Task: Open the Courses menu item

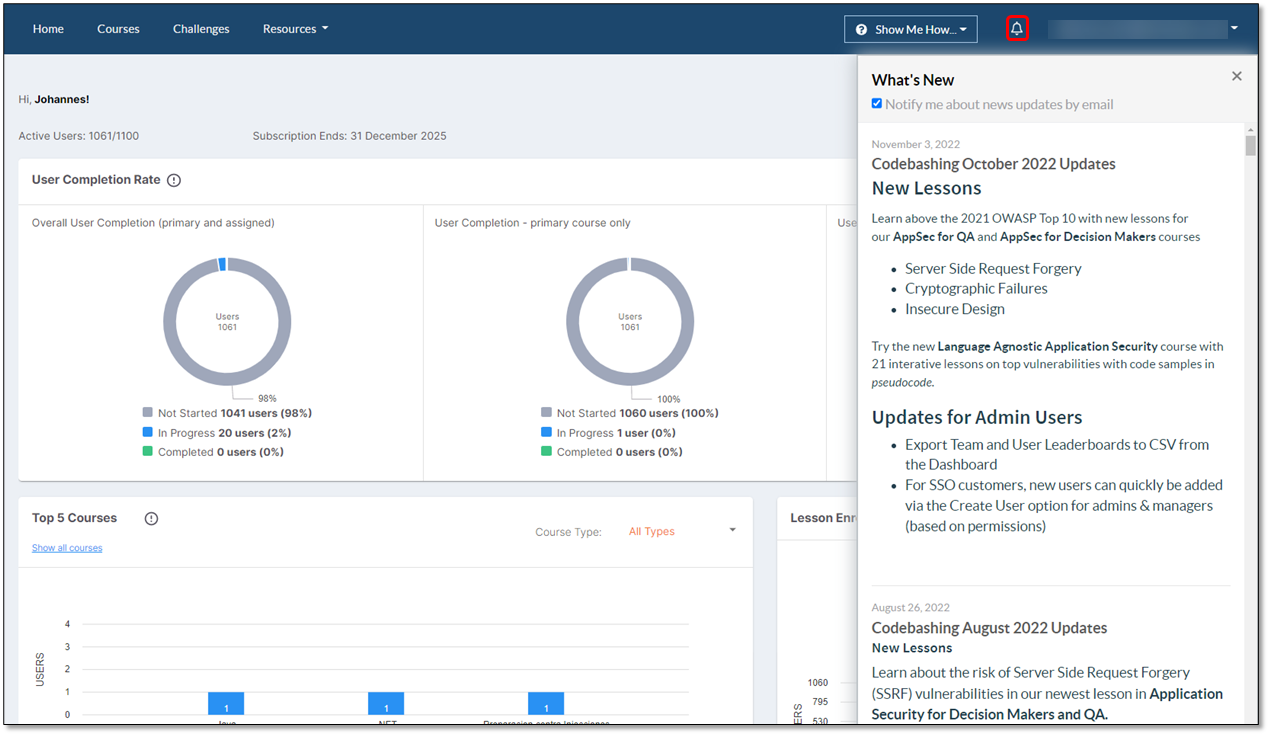Action: tap(118, 29)
